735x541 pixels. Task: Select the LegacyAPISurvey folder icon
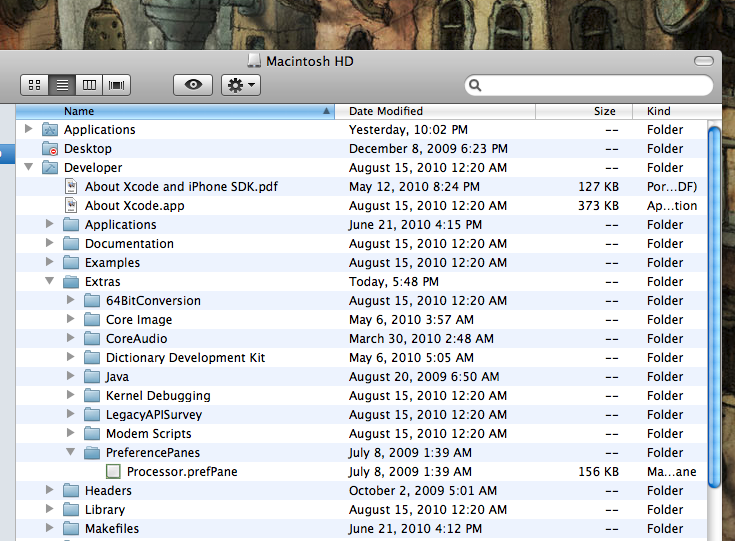92,414
